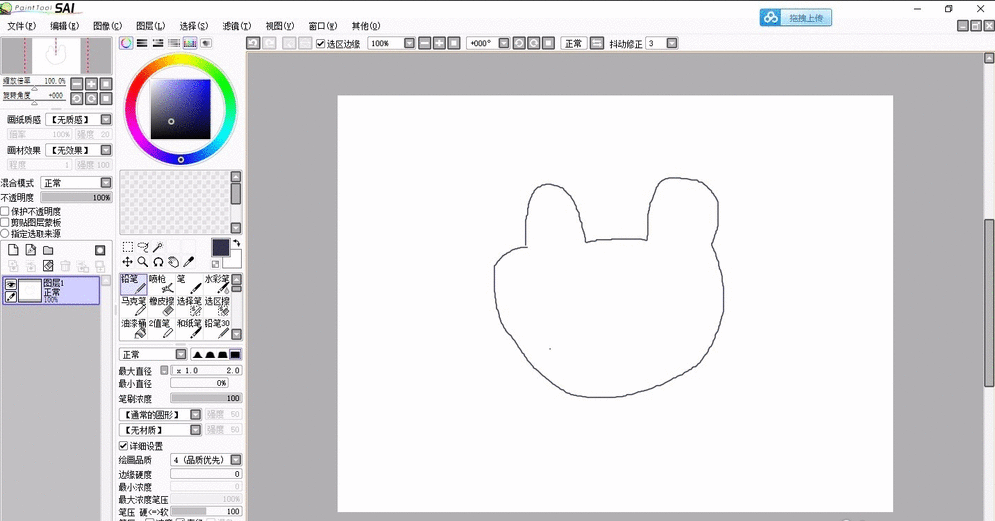Select the 橡皮擦 (Eraser) tool
This screenshot has width=995, height=521.
coord(162,306)
